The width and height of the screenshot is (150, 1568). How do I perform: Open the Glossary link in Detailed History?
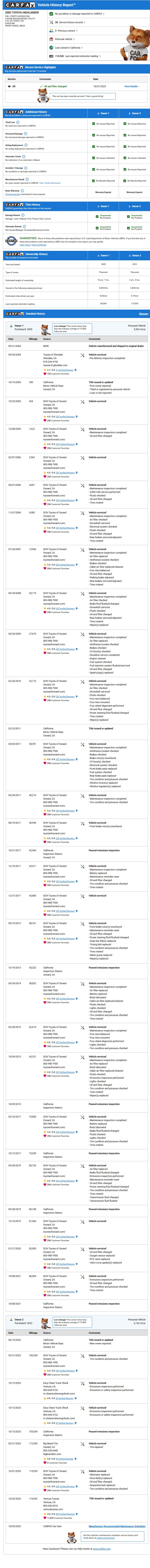pos(143,314)
